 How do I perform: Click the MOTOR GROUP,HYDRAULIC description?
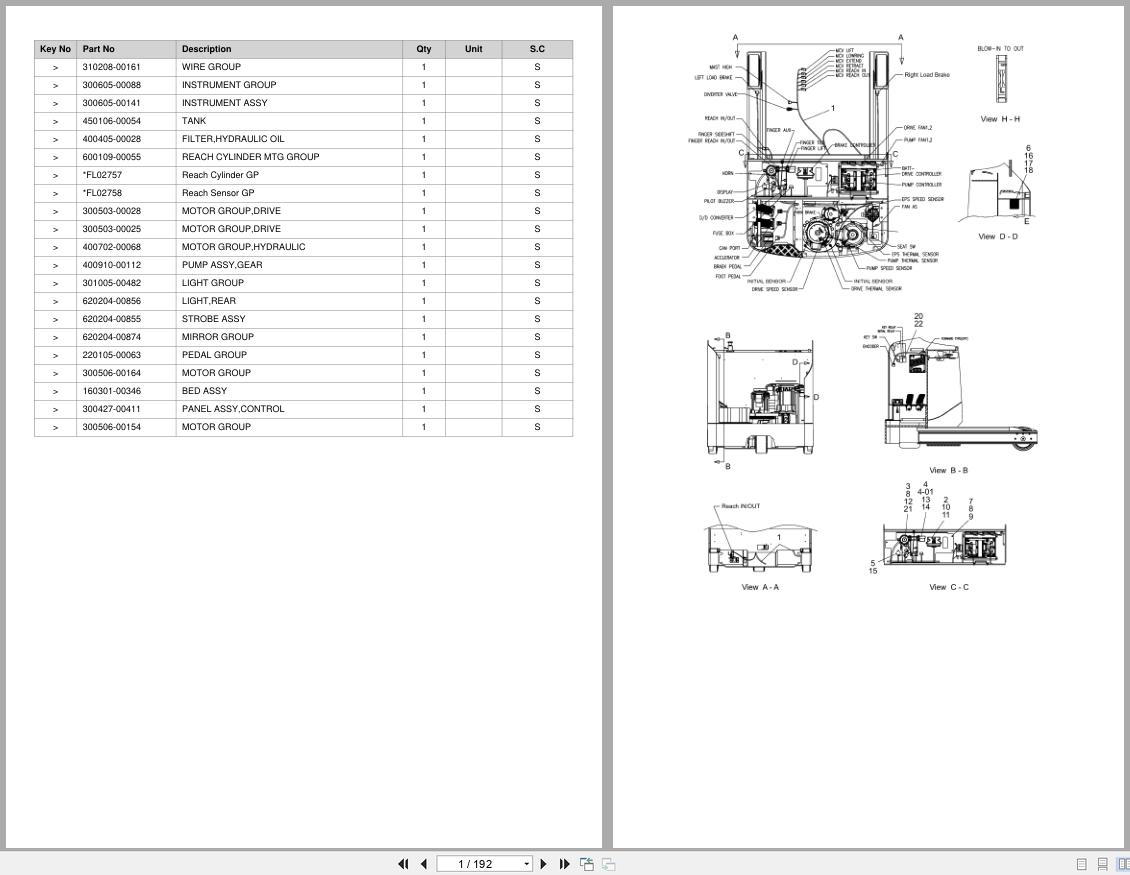[x=244, y=247]
